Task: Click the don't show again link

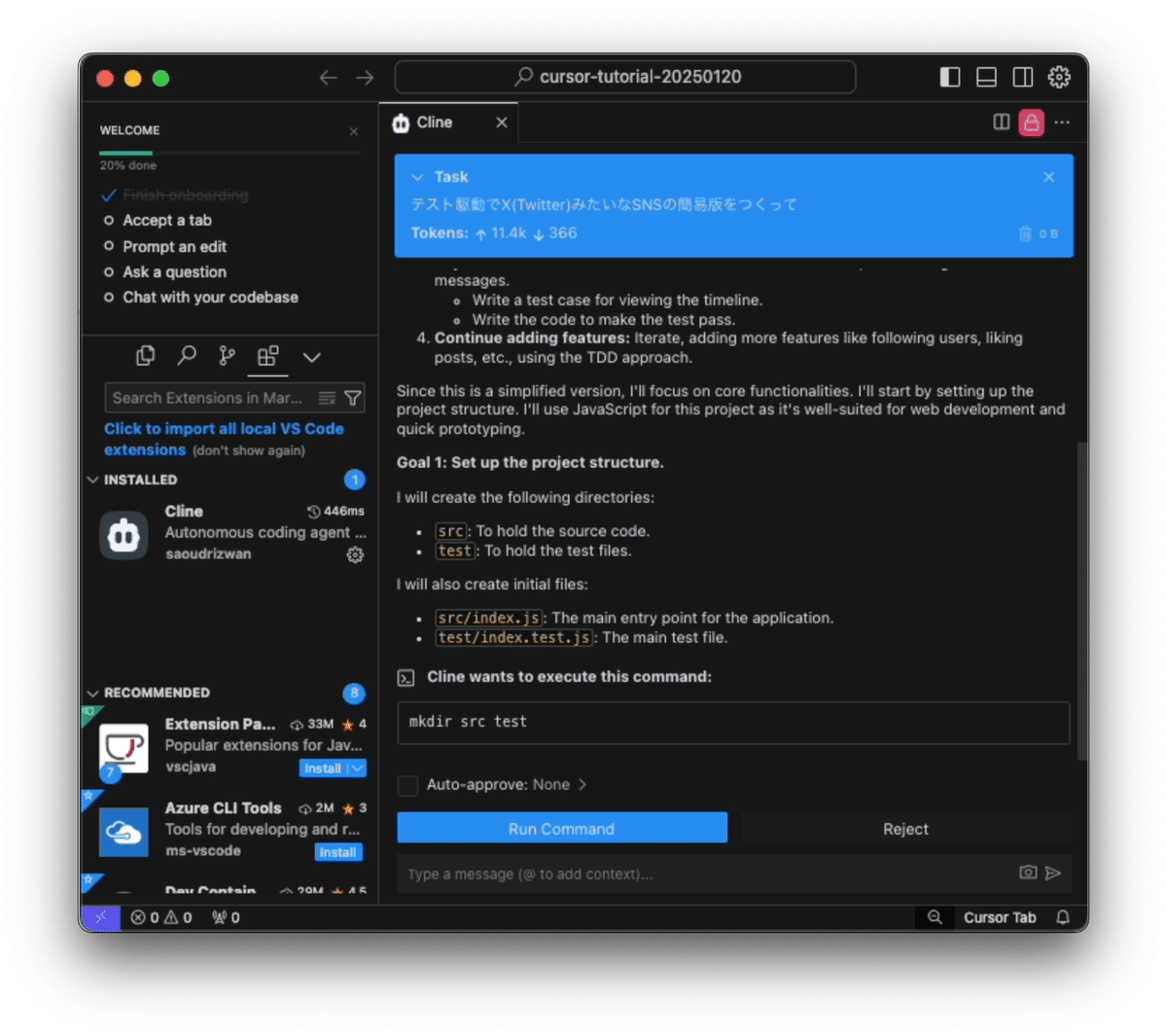Action: [x=249, y=451]
